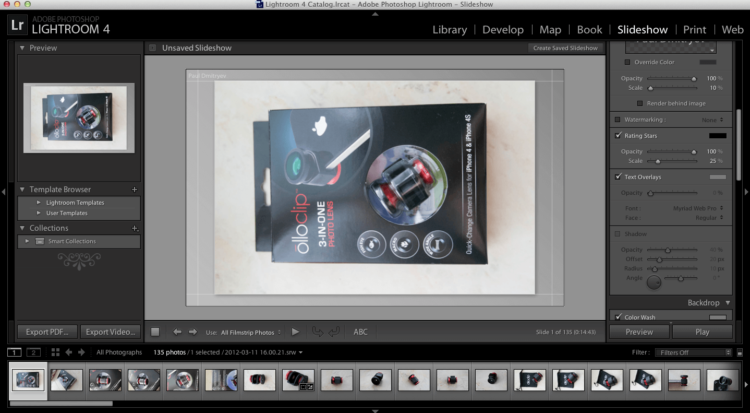Hide top module picker panel arrow
The height and width of the screenshot is (413, 750).
tap(375, 14)
